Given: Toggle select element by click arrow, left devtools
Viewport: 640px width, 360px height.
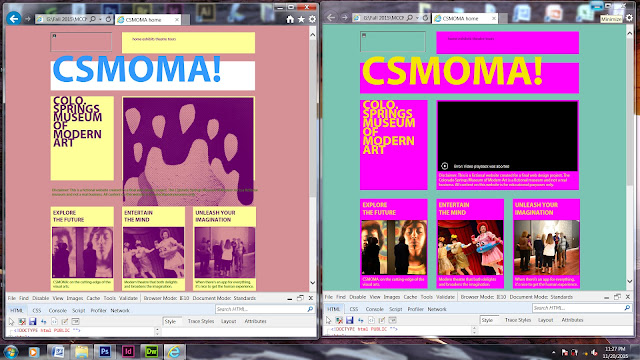Looking at the screenshot, I should point(11,321).
